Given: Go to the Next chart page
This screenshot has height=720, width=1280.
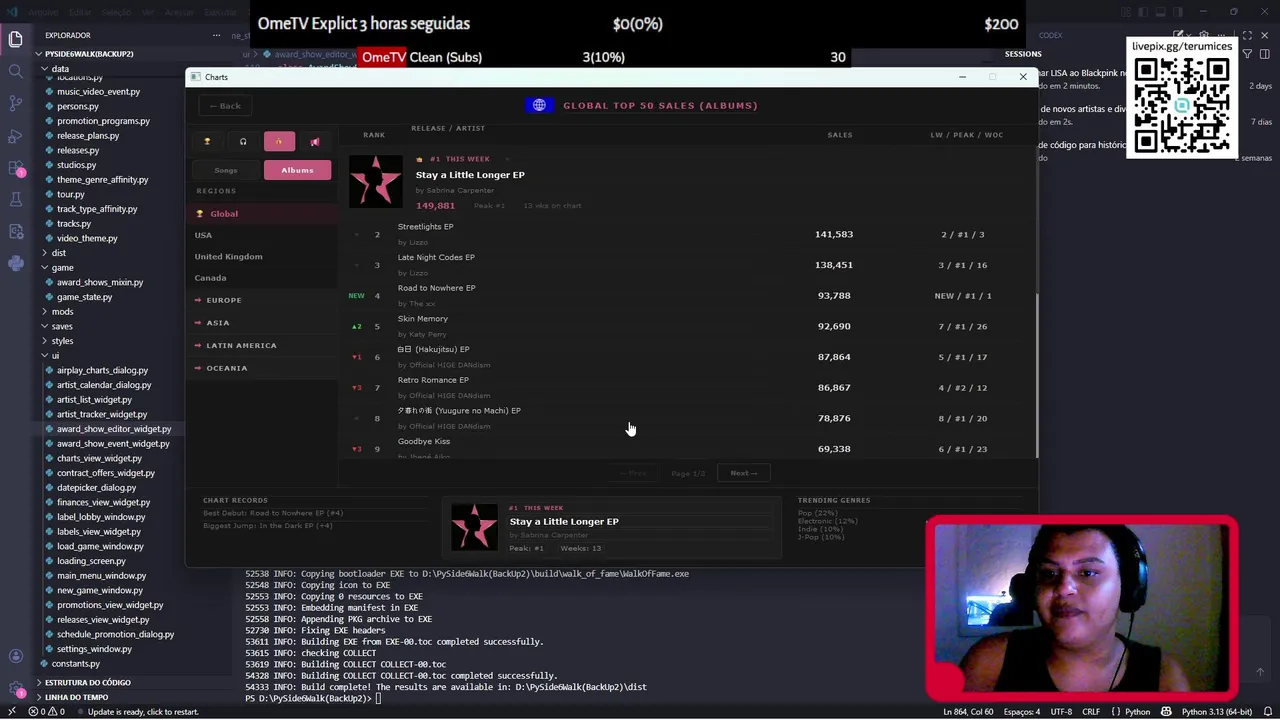Looking at the screenshot, I should (744, 473).
